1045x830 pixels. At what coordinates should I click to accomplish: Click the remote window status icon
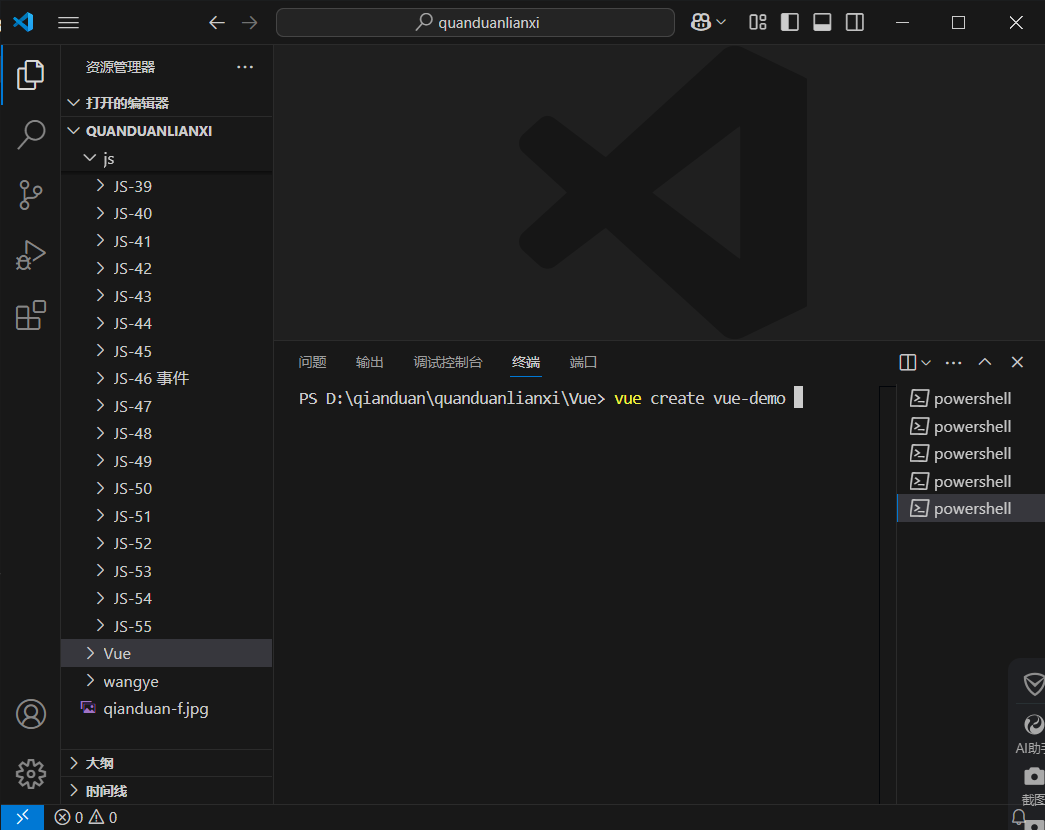(22, 817)
